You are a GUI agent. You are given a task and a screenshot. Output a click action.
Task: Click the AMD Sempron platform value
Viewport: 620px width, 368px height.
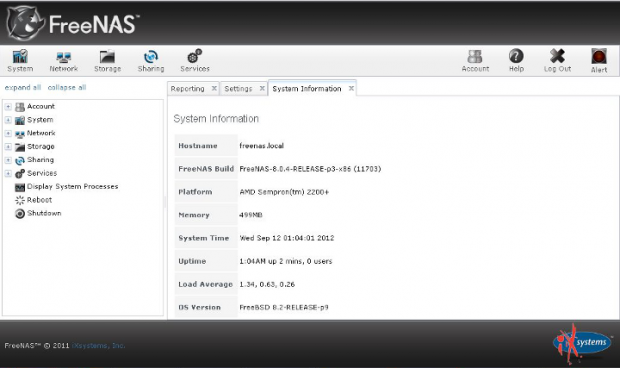click(x=284, y=192)
